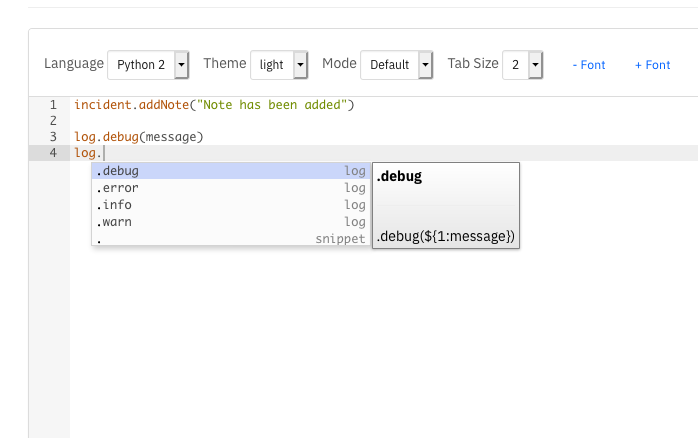Open the Mode dropdown showing Default
698x438 pixels.
(397, 65)
